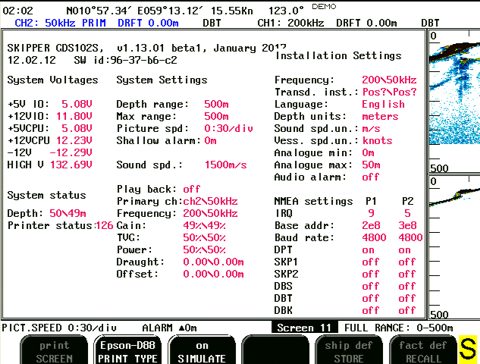Click the CH1: 200kHz header
Image resolution: width=480 pixels, height=364 pixels.
[291, 23]
